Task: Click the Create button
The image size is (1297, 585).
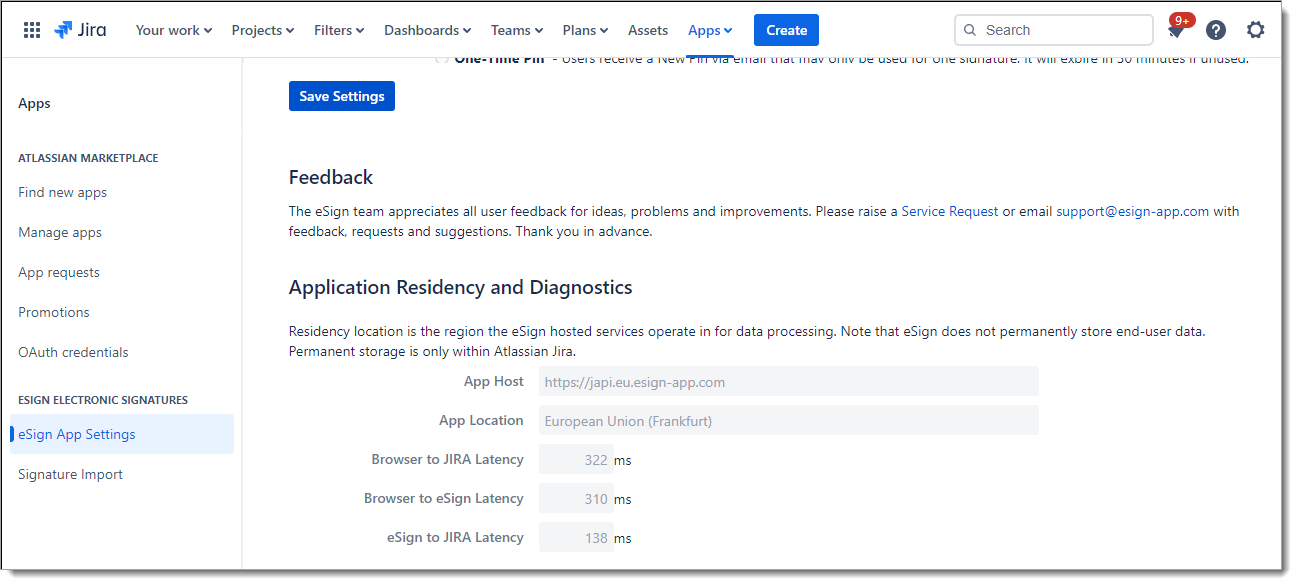Action: (x=786, y=30)
